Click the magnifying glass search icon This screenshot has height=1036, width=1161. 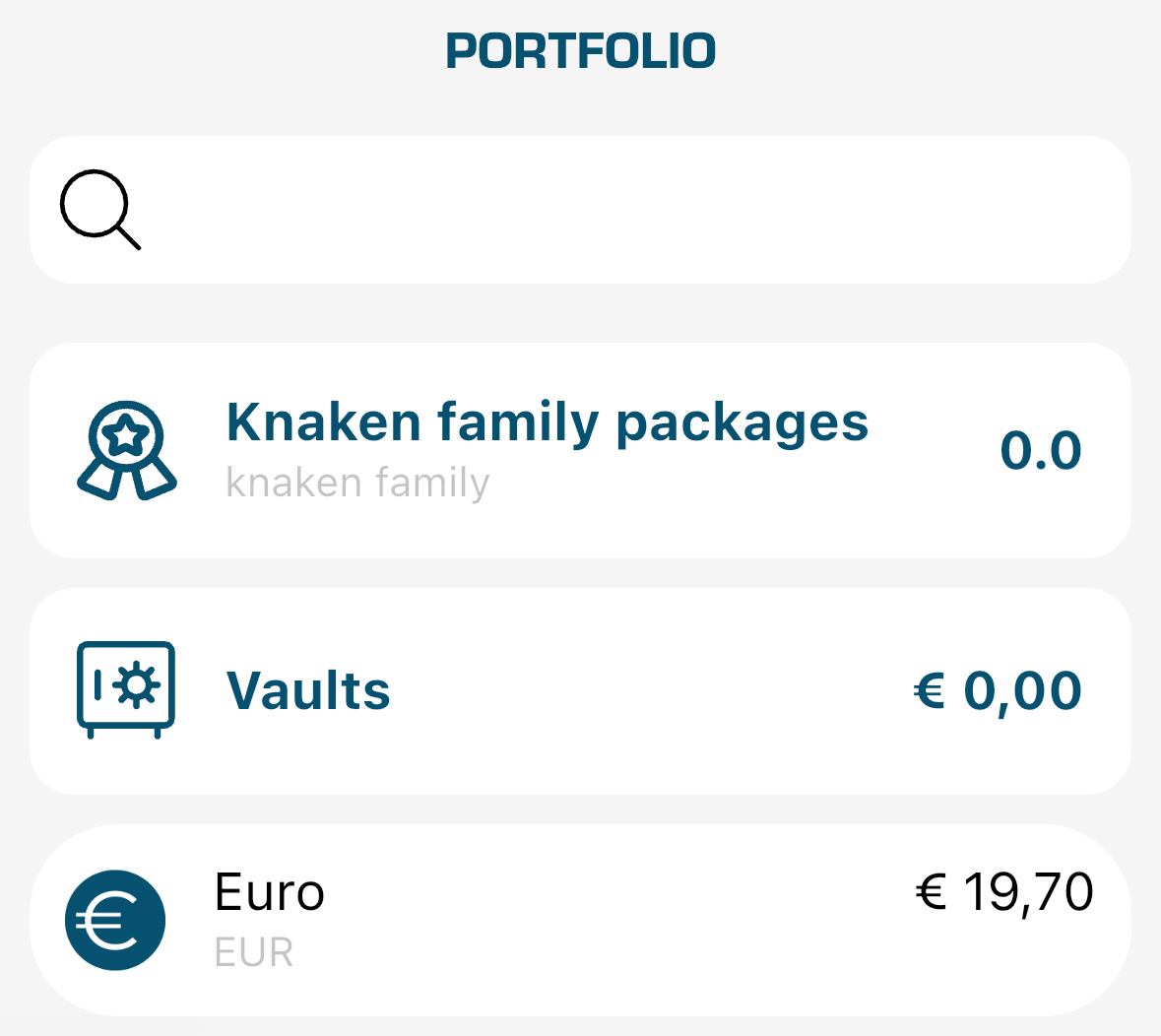click(99, 209)
